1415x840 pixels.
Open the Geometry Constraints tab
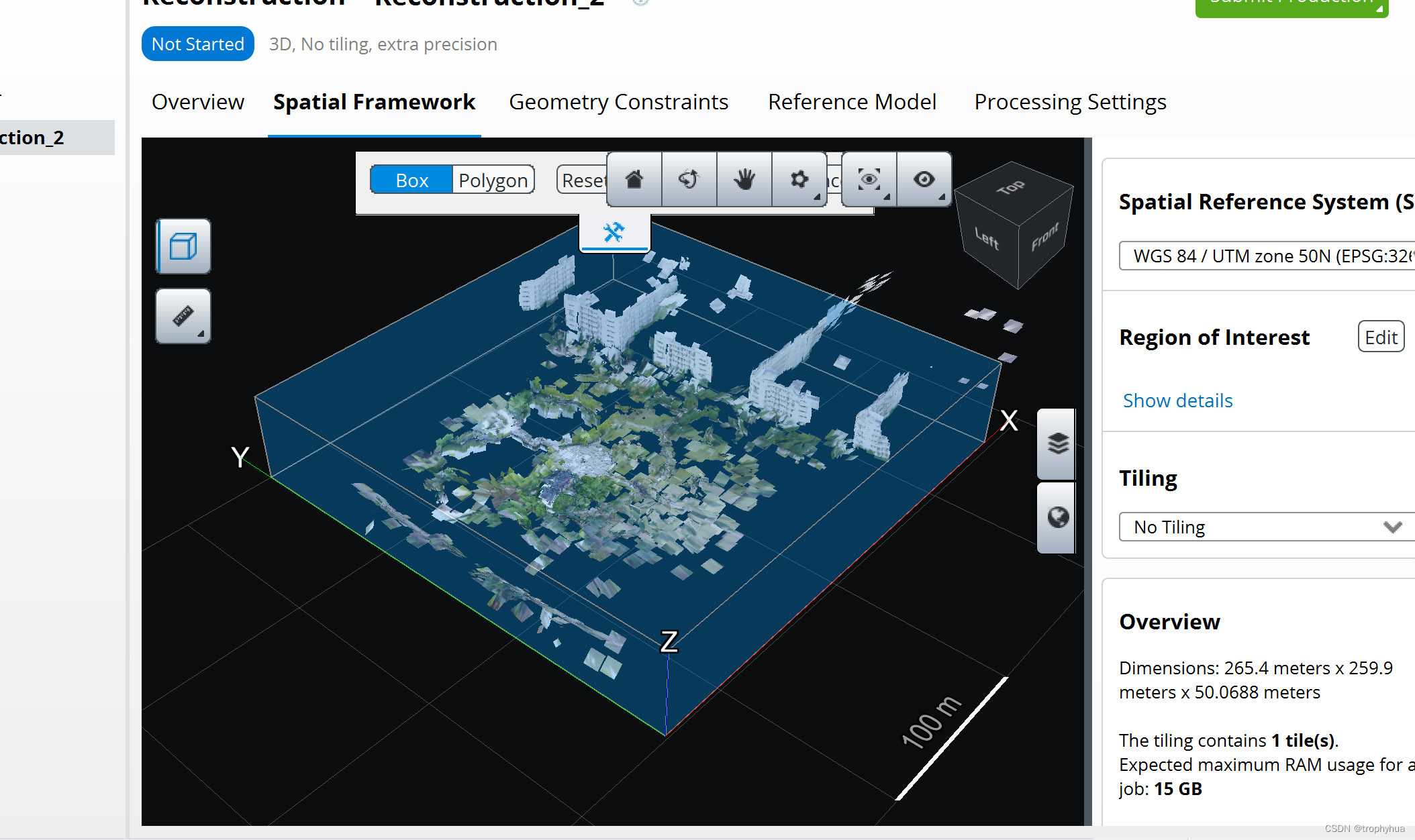618,102
